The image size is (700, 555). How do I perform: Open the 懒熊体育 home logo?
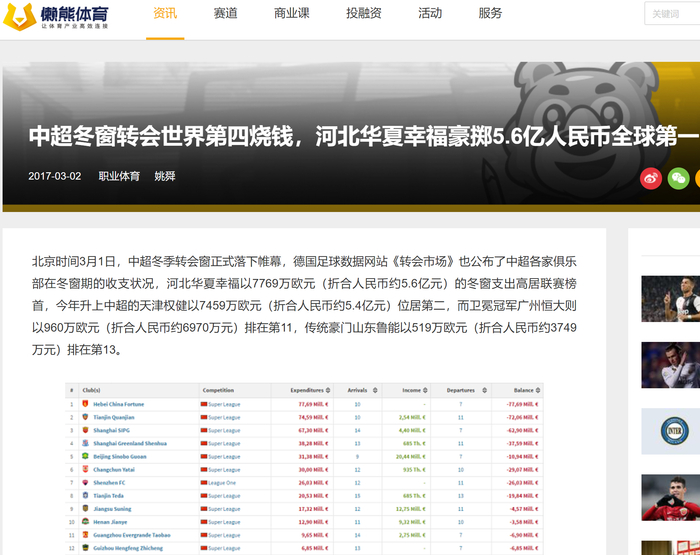pyautogui.click(x=55, y=17)
